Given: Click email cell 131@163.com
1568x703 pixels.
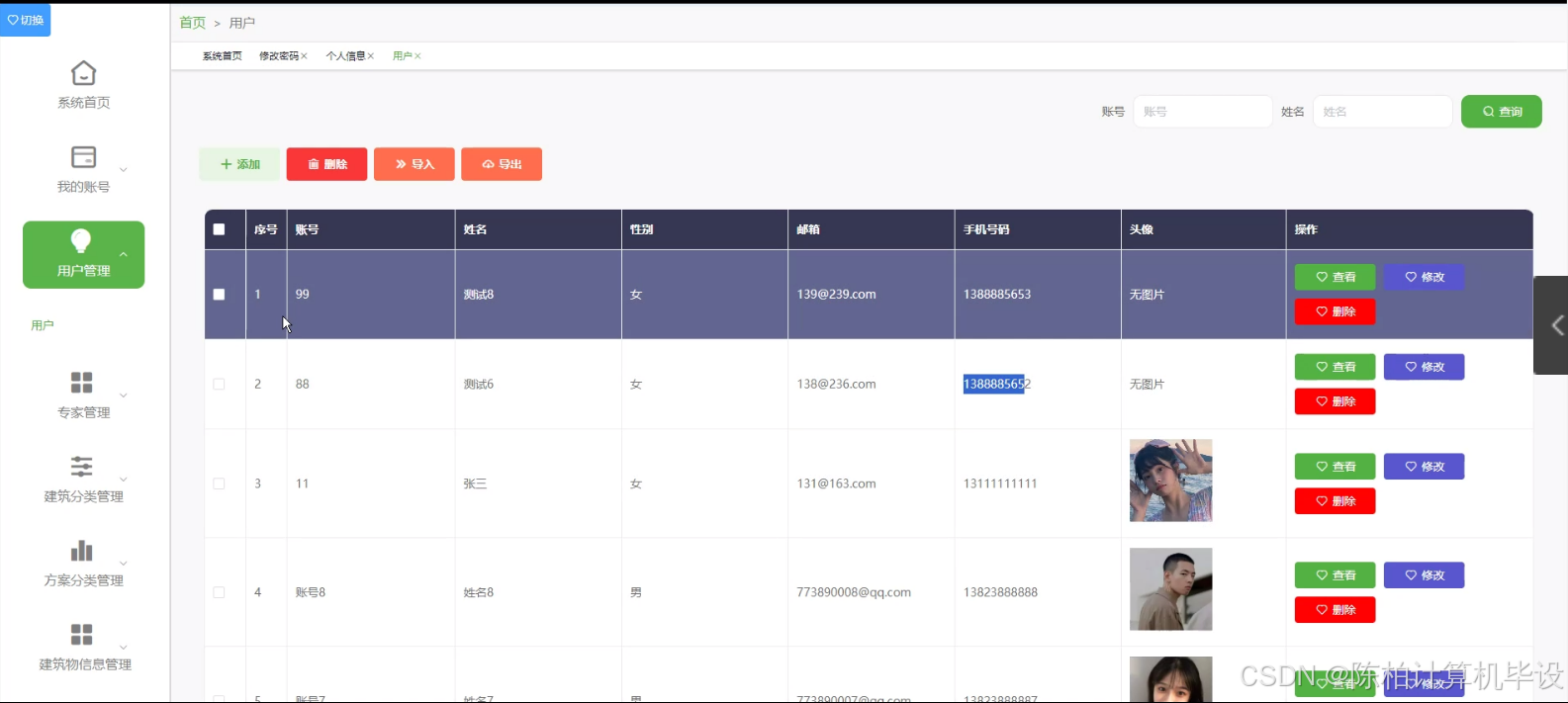Looking at the screenshot, I should coord(836,484).
